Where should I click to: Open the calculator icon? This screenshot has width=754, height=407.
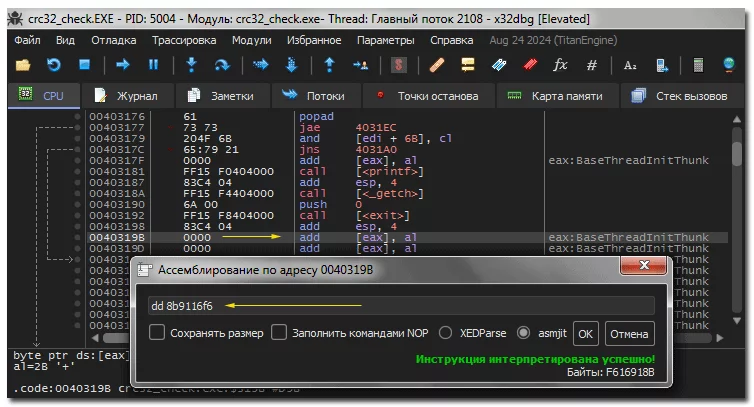(x=698, y=65)
